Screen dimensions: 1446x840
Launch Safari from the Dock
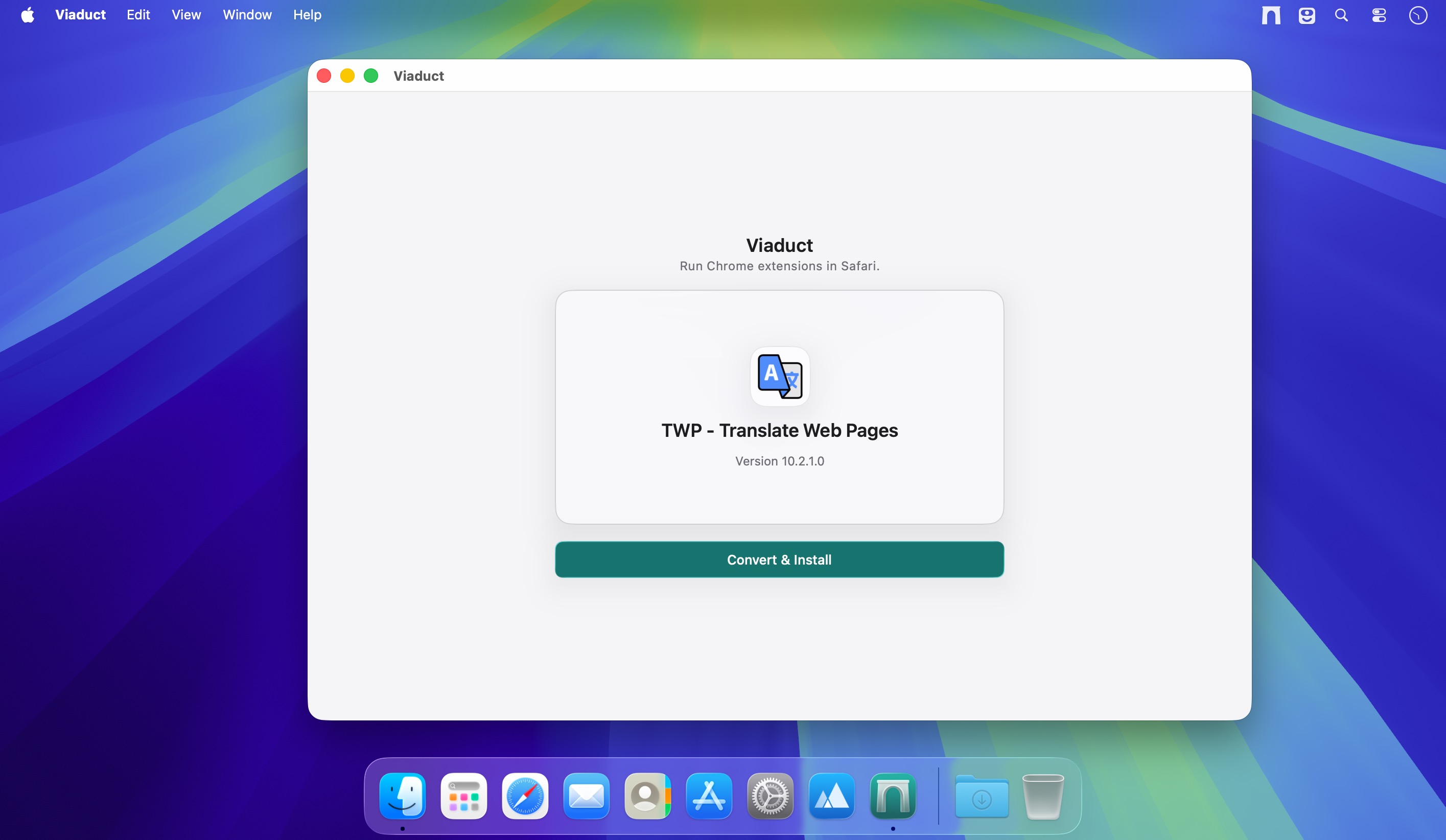point(525,796)
